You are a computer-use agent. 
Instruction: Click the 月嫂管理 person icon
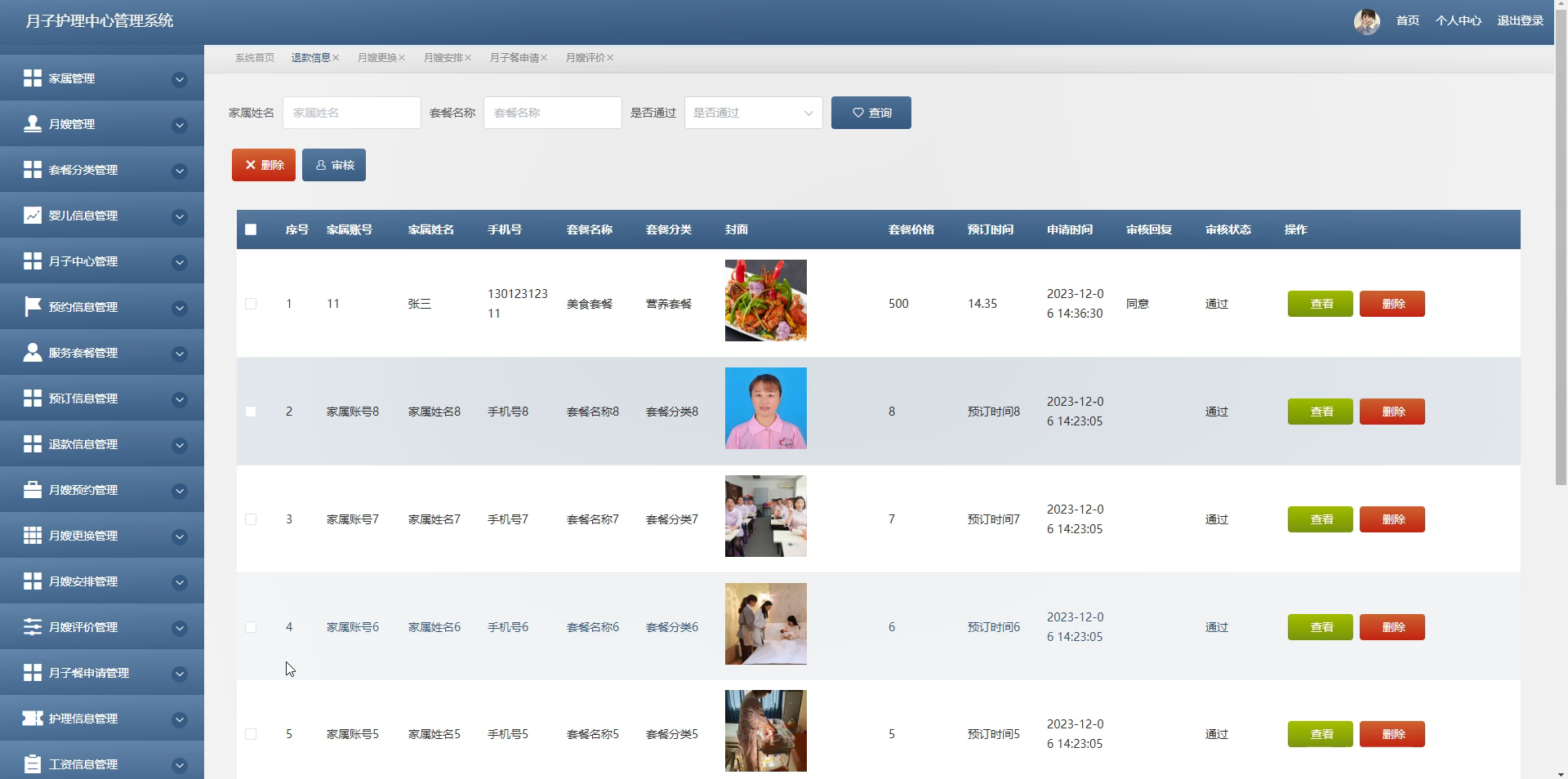coord(33,124)
